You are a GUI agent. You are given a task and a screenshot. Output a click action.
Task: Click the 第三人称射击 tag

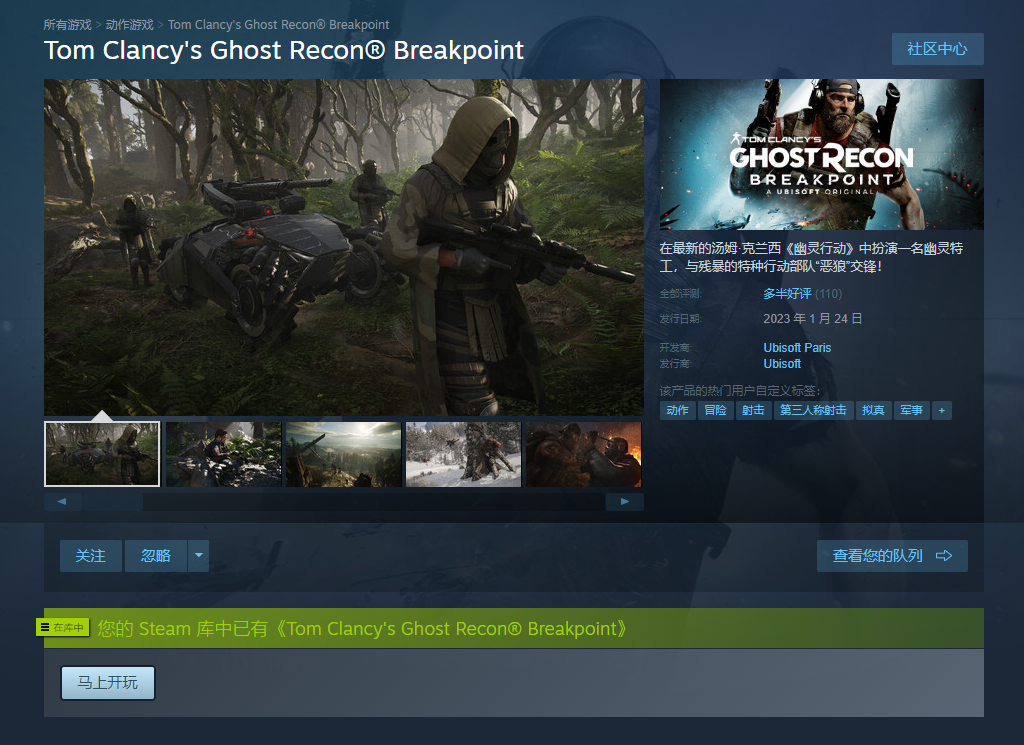813,410
